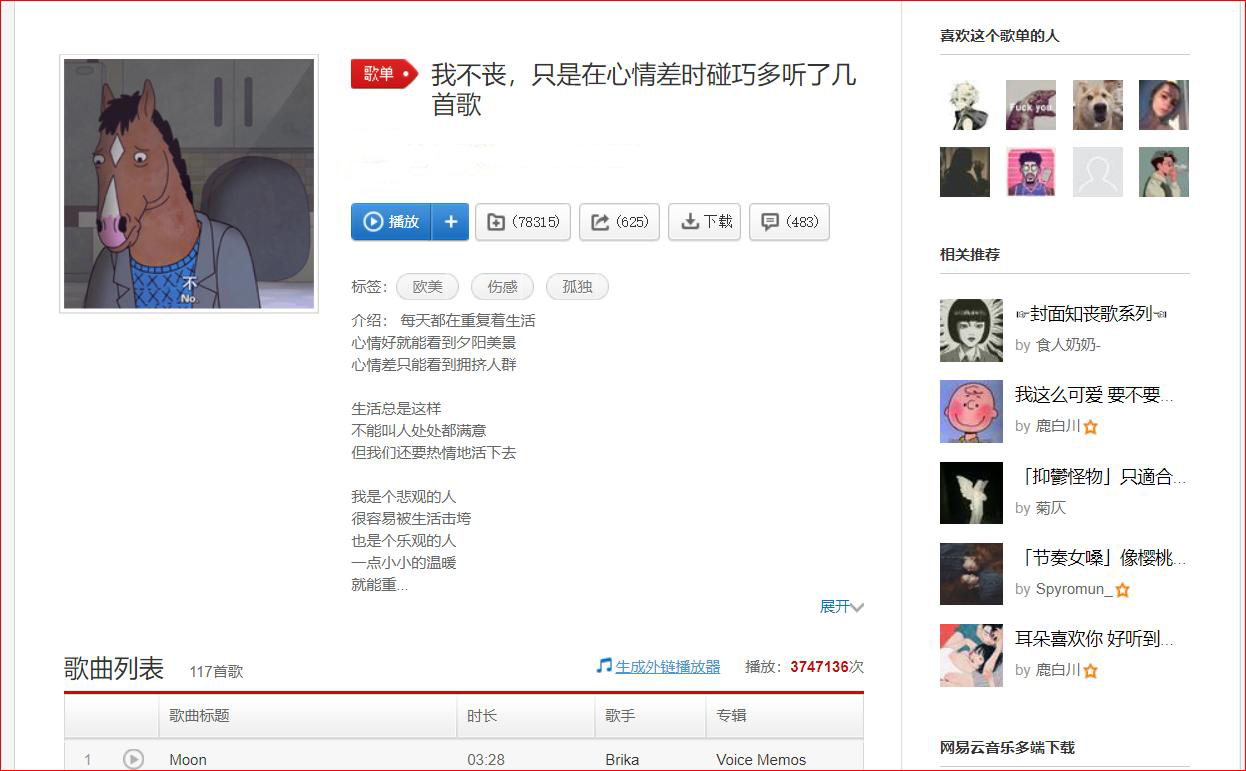Open the 抑鬱怪物 recommended playlist
1246x771 pixels.
tap(1100, 476)
